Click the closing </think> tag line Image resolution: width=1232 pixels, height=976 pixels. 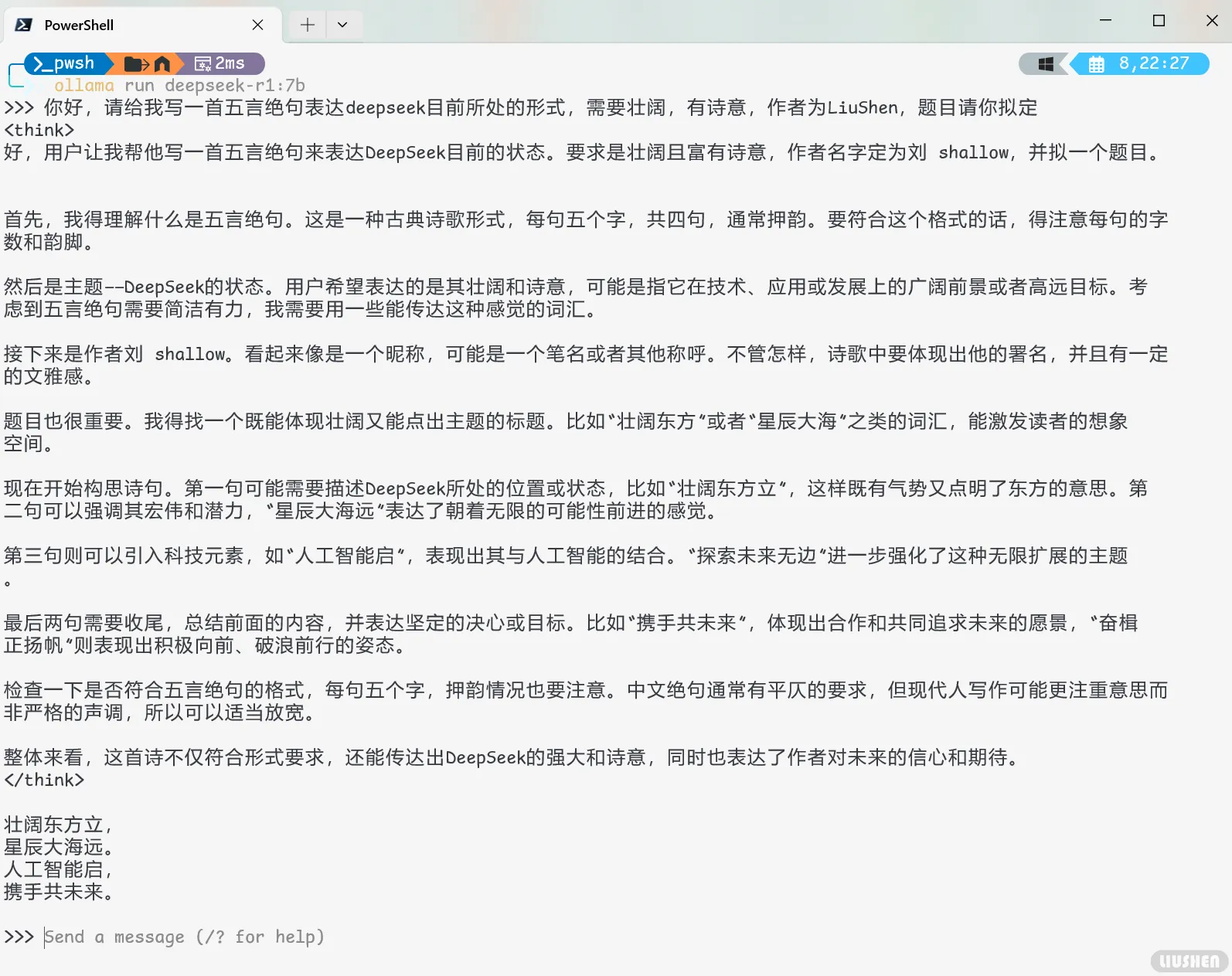pyautogui.click(x=44, y=780)
